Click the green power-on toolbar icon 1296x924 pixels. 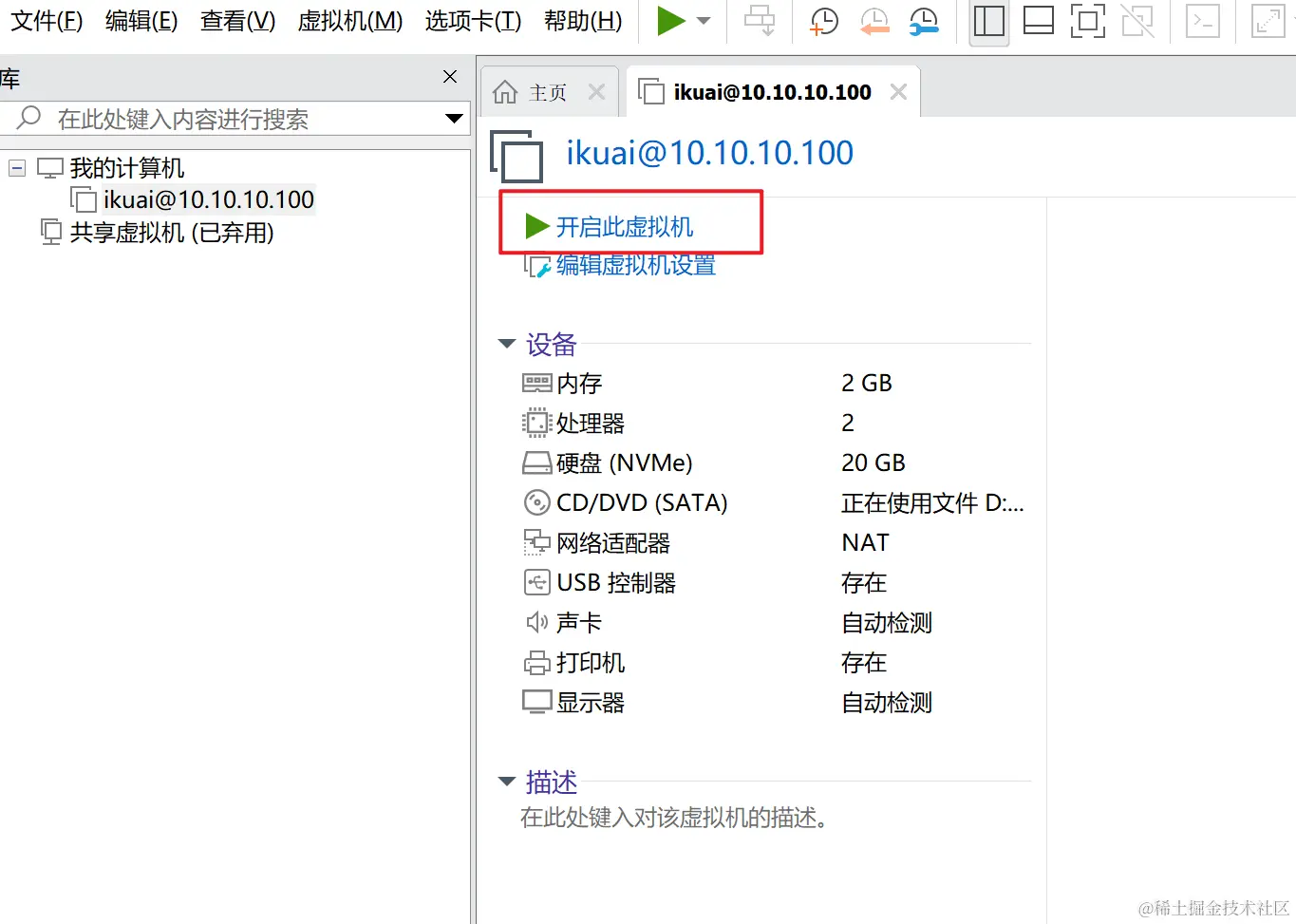point(670,21)
